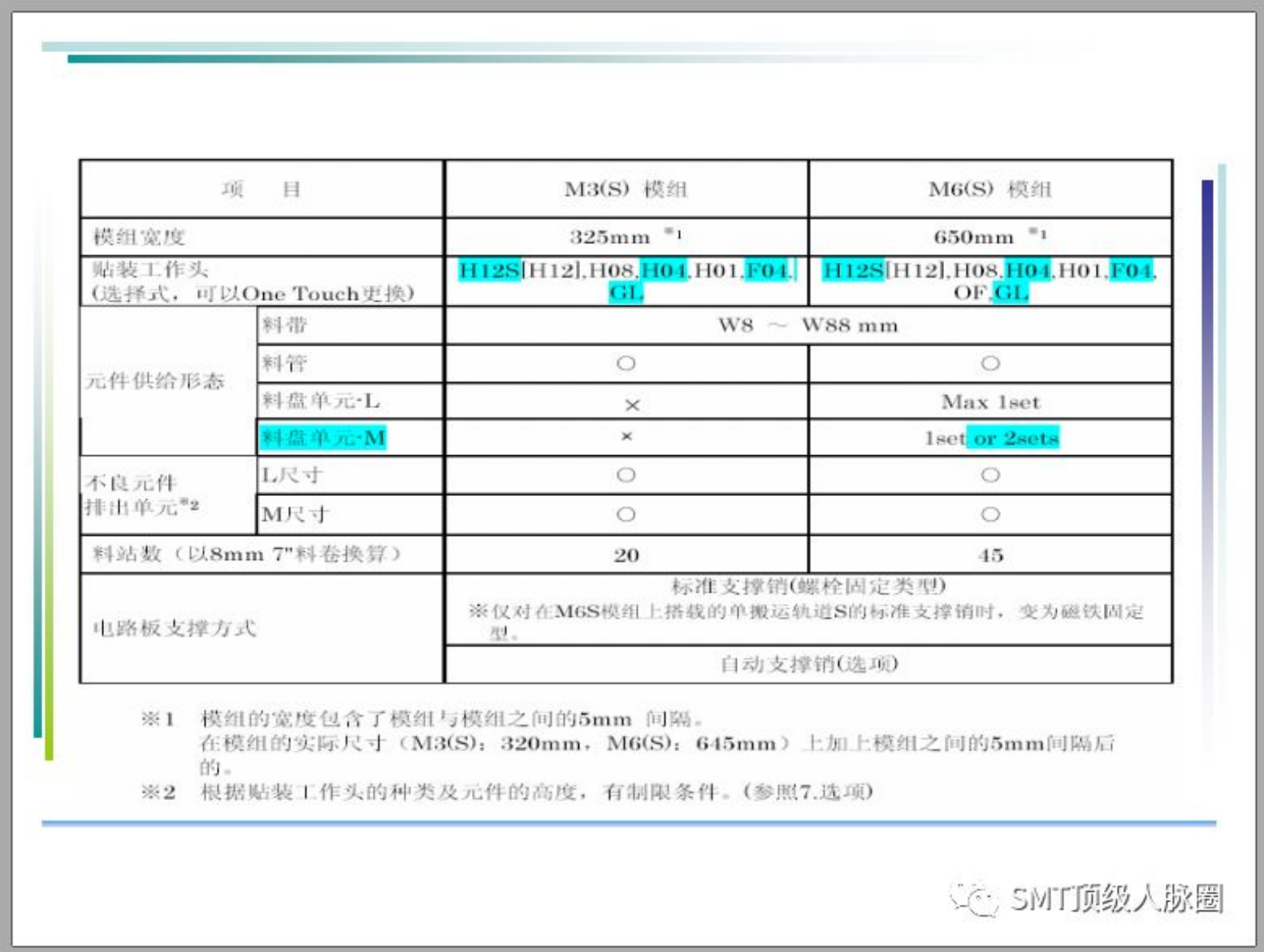Click "OF" in the M6(S) work head cell
1264x952 pixels.
click(971, 293)
